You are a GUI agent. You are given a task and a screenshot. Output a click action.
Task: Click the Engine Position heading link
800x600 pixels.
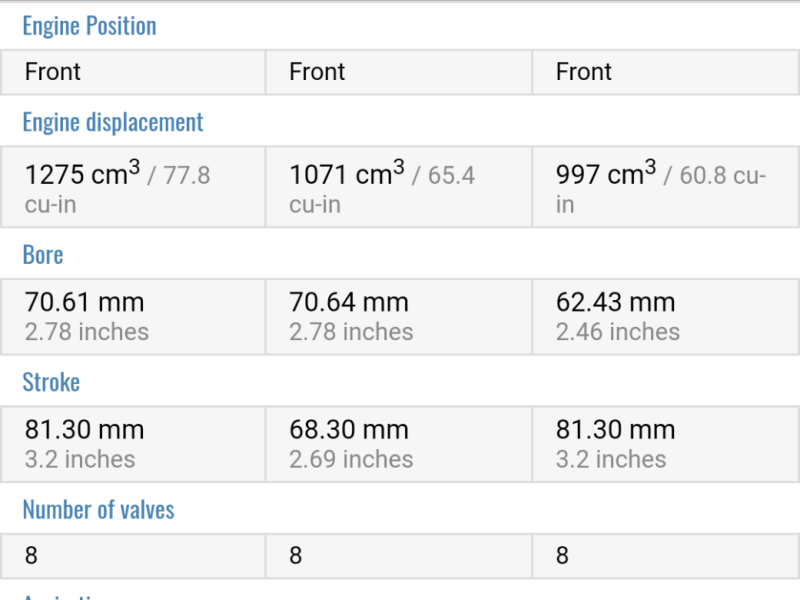pyautogui.click(x=89, y=26)
